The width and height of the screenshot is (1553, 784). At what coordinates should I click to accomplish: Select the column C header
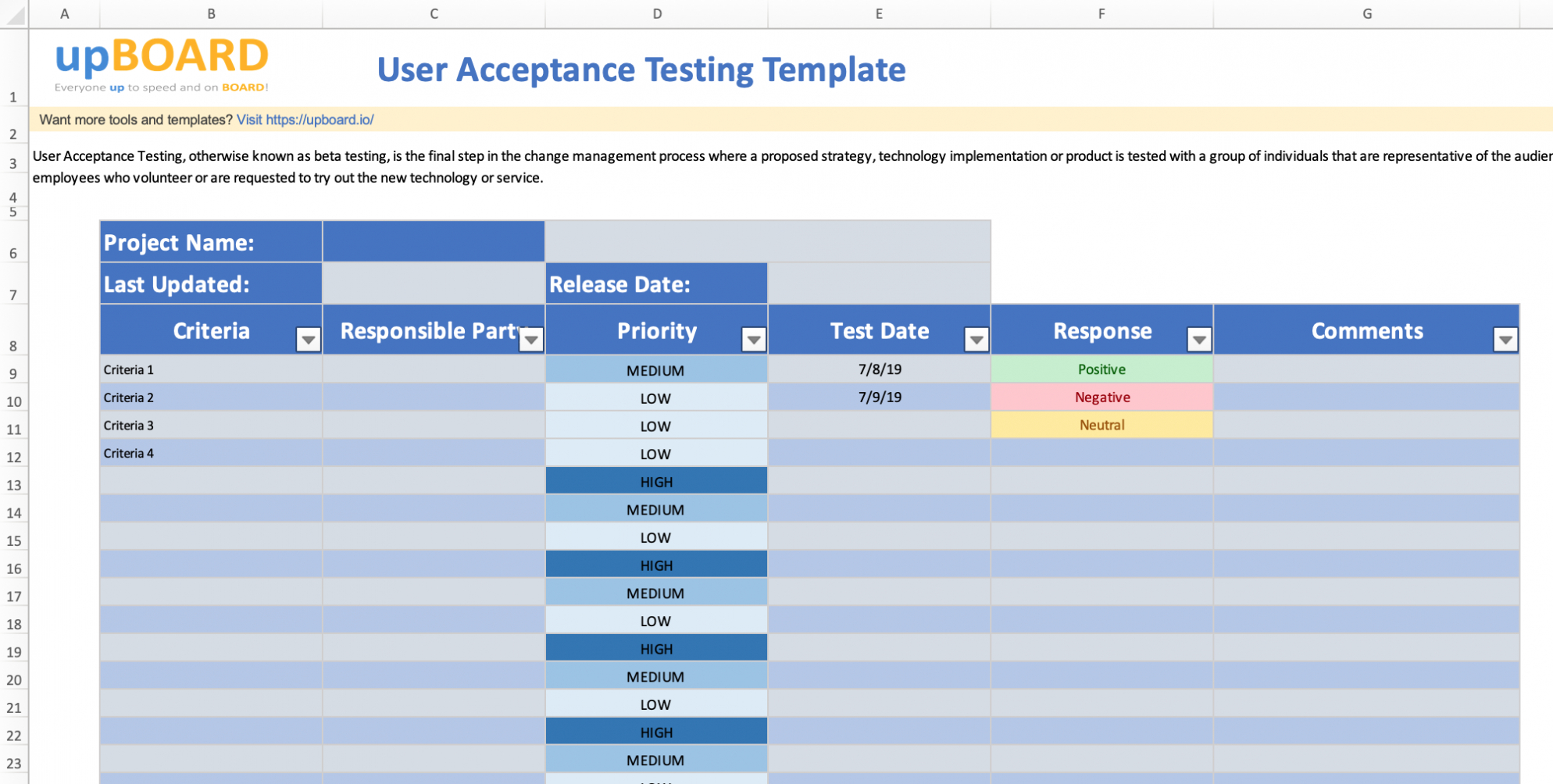434,13
